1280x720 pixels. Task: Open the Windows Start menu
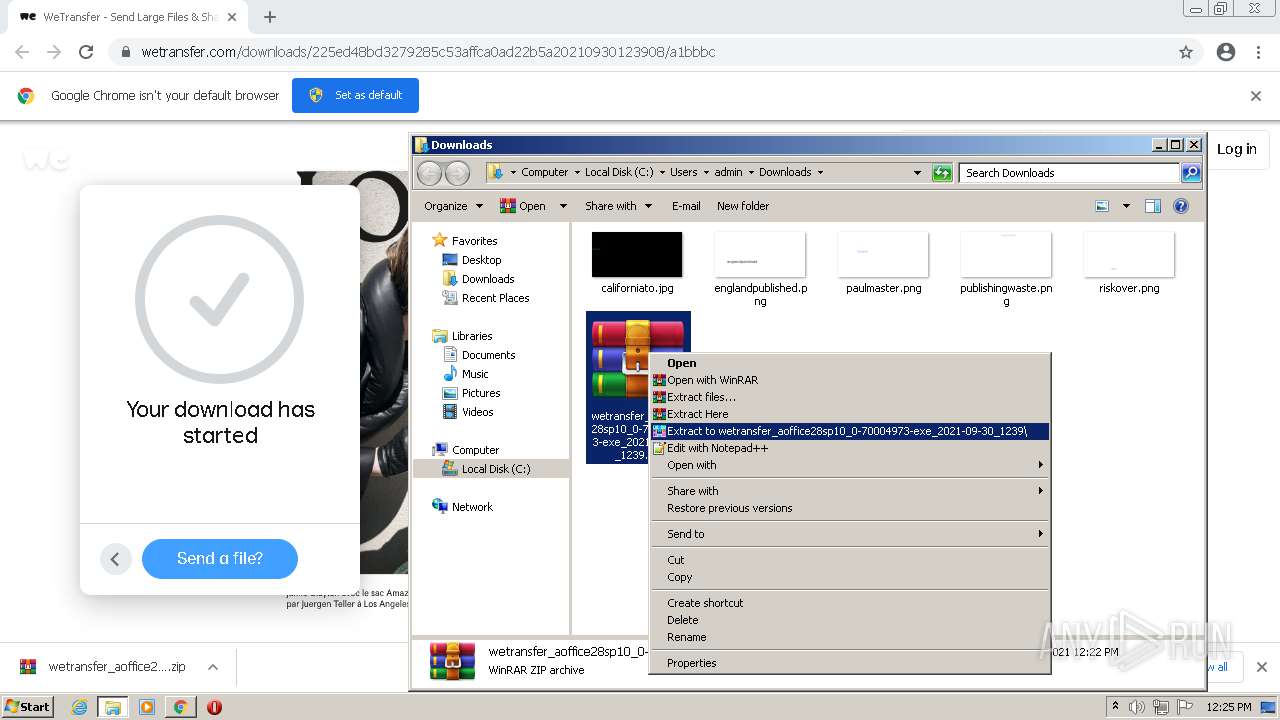click(x=28, y=706)
